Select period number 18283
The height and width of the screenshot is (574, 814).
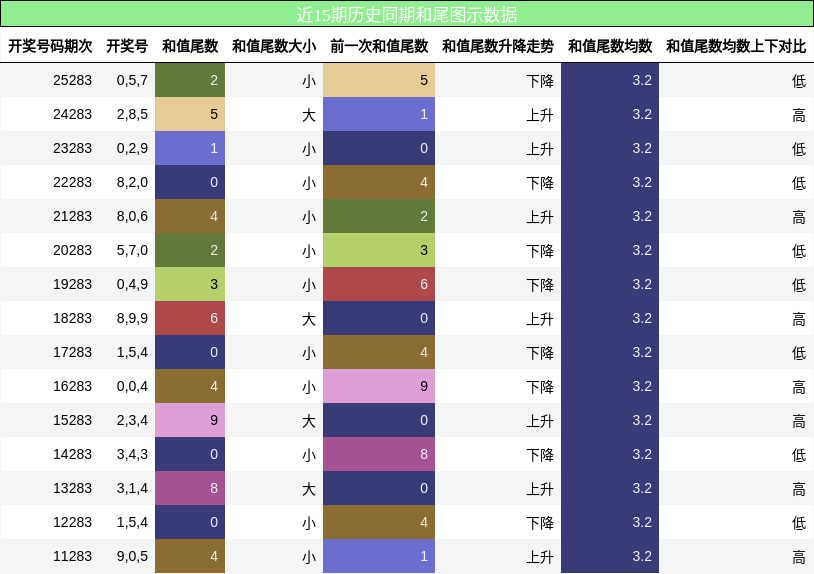pyautogui.click(x=72, y=318)
